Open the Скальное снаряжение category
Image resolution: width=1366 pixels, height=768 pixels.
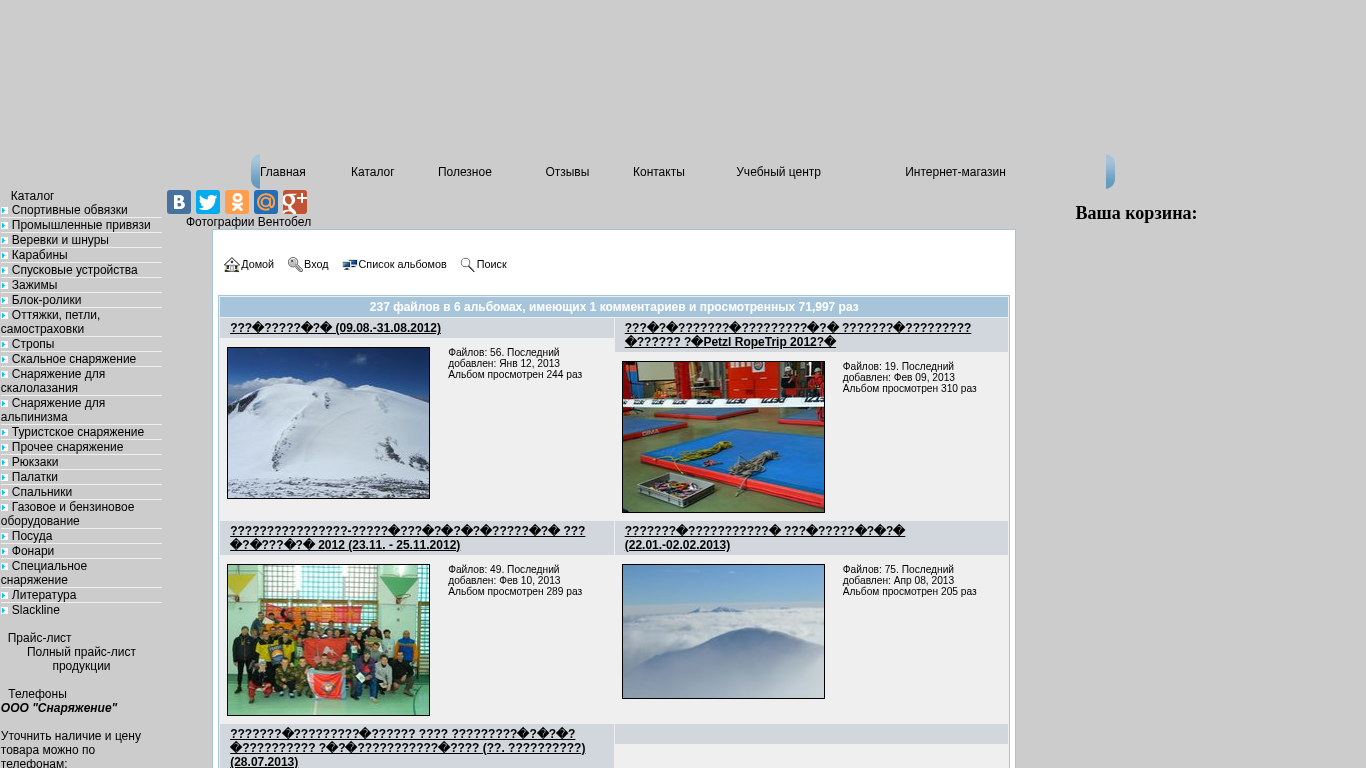pos(74,359)
